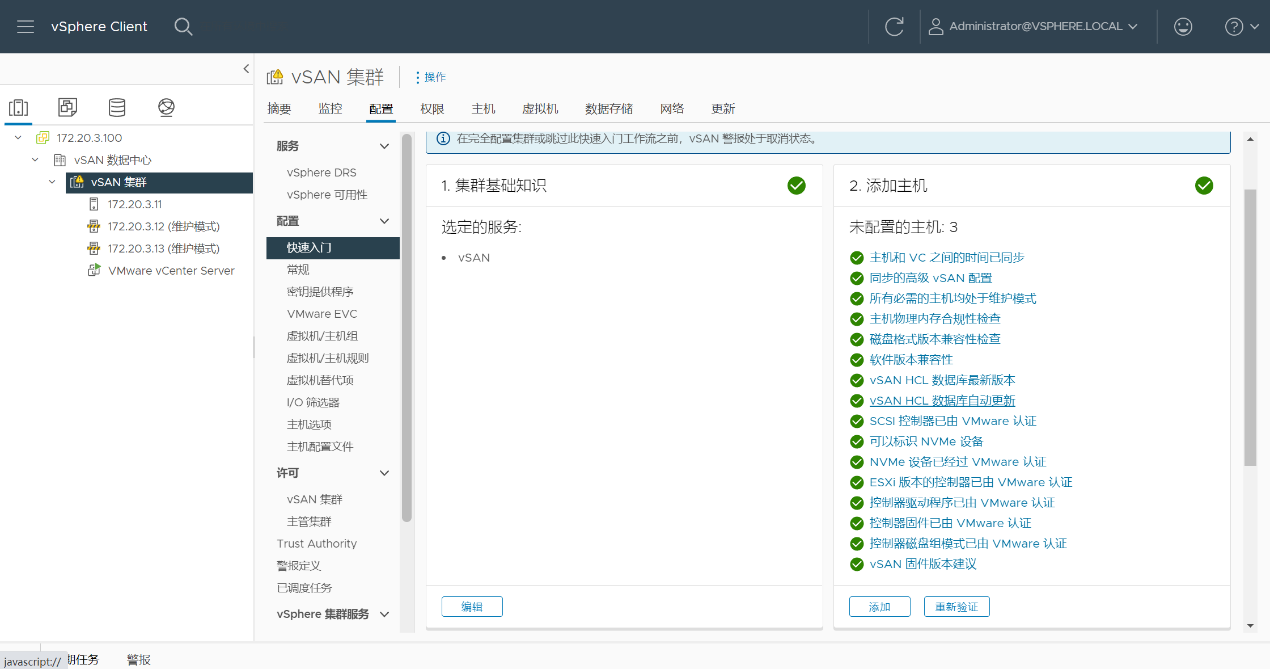
Task: Switch to 虚拟机 tab
Action: tap(540, 109)
